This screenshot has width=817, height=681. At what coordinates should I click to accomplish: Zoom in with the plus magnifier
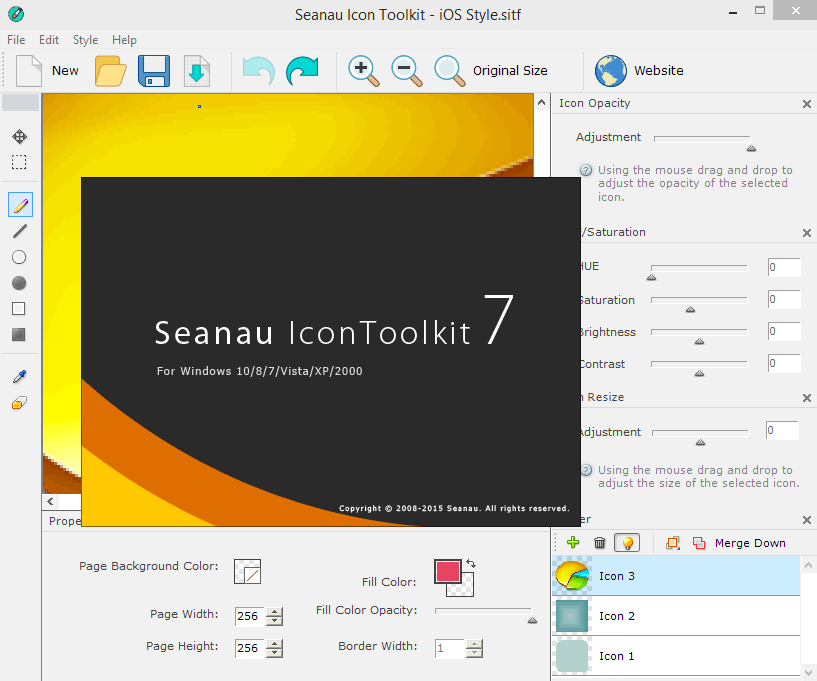(x=364, y=70)
